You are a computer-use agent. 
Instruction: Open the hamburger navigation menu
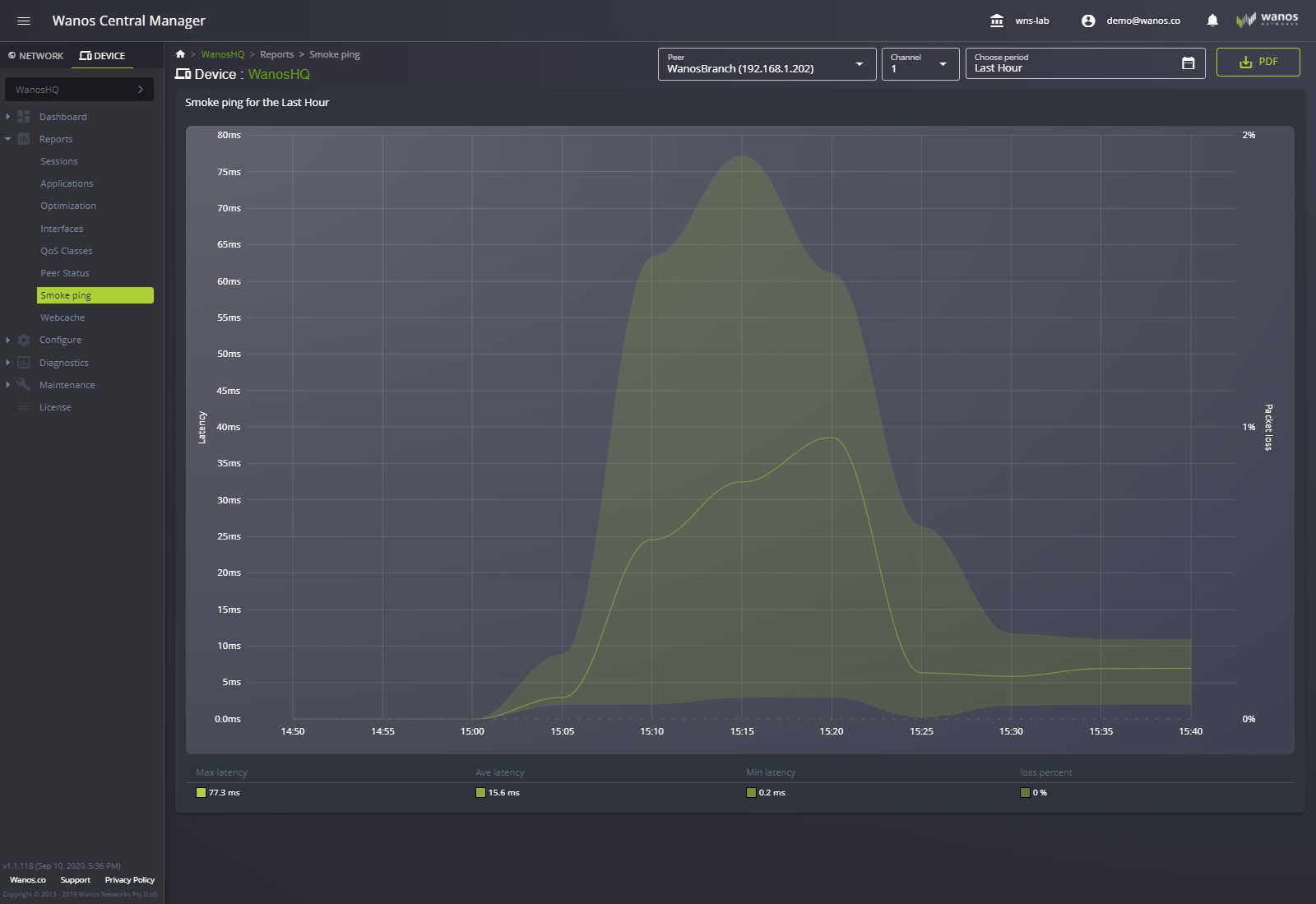24,21
